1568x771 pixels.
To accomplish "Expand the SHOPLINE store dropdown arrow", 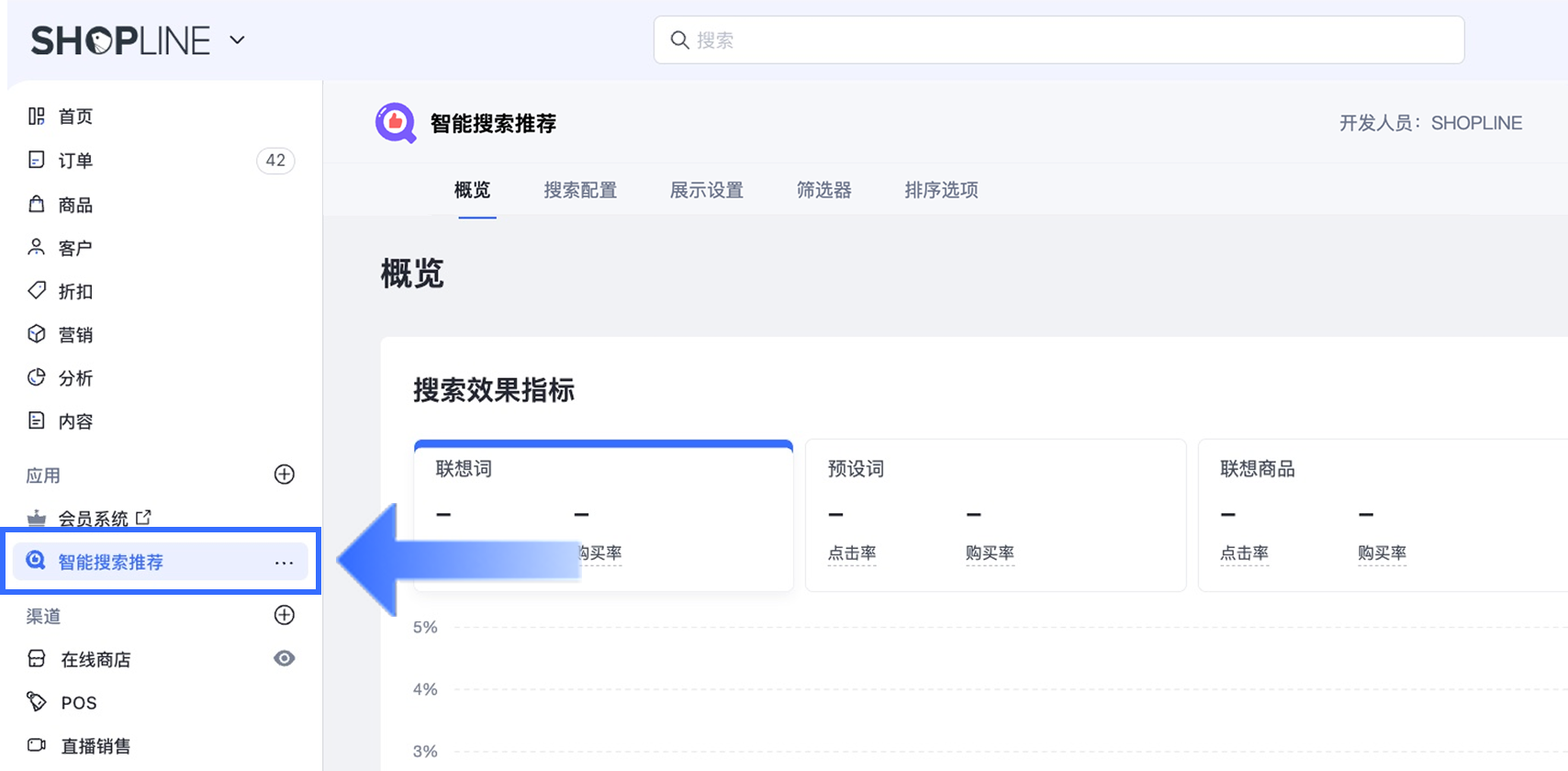I will (x=237, y=40).
